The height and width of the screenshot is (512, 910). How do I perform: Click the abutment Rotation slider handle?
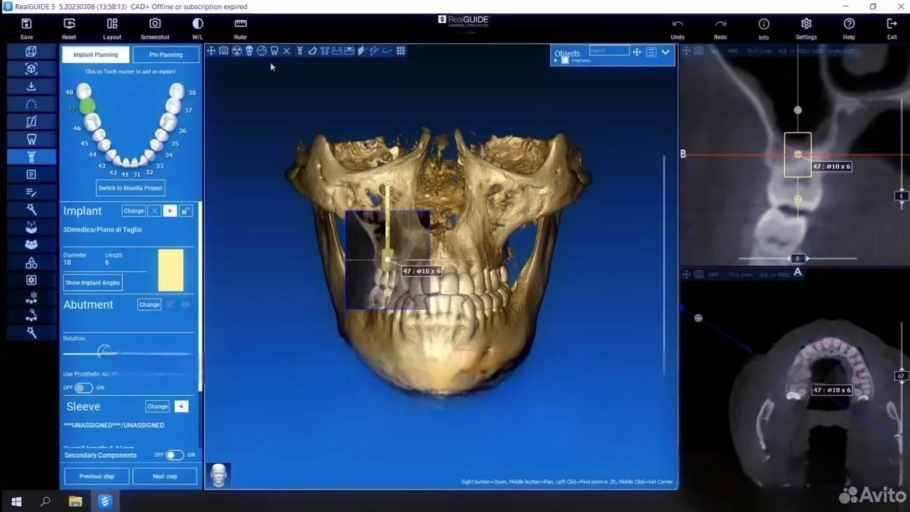coord(104,351)
